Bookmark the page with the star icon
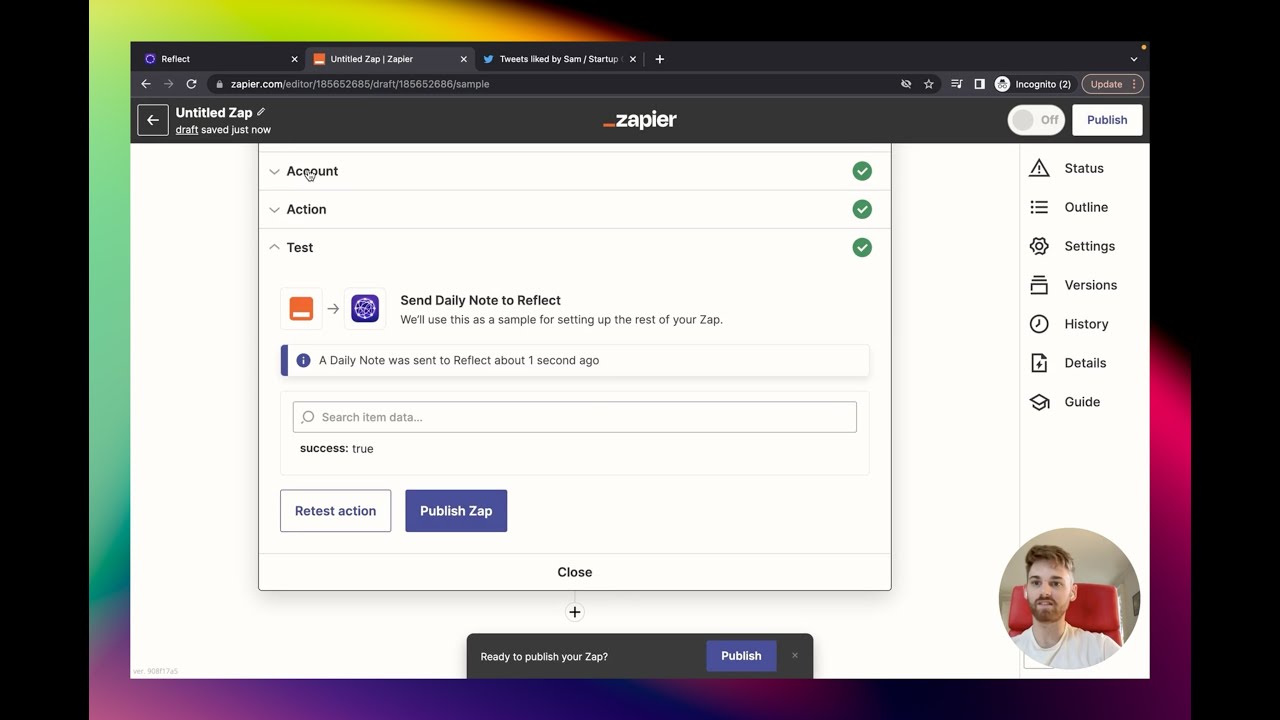The height and width of the screenshot is (720, 1280). point(929,84)
